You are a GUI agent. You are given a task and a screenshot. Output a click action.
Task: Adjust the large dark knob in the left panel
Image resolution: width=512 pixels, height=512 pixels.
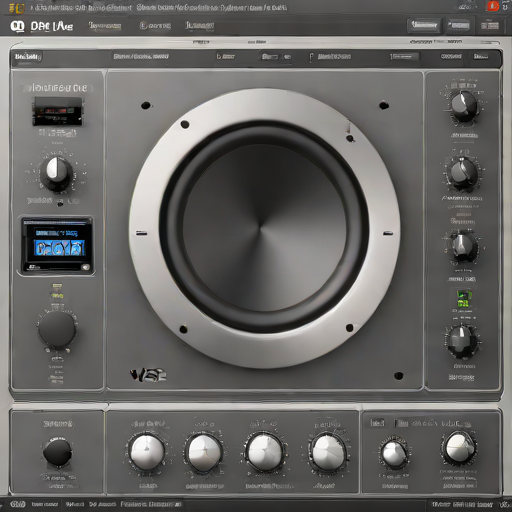(x=57, y=329)
